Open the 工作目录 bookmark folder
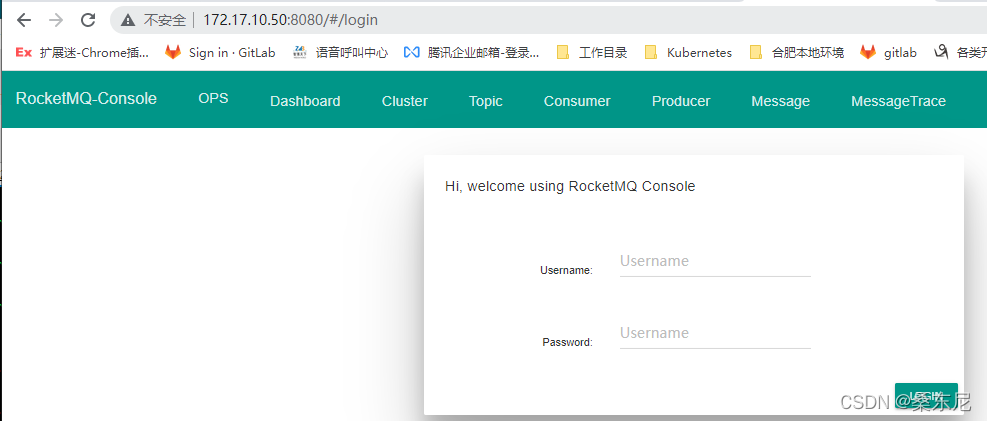Screen dimensions: 987x421 (592, 53)
